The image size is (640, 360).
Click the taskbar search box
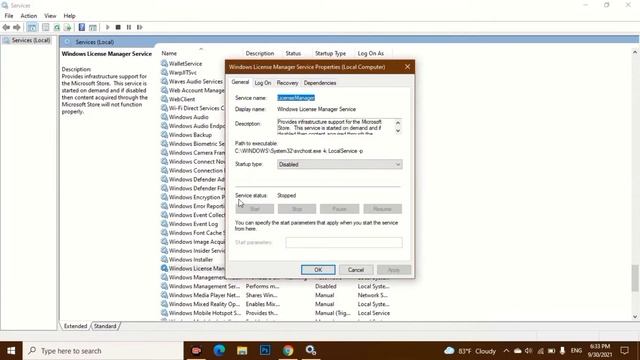pos(103,351)
